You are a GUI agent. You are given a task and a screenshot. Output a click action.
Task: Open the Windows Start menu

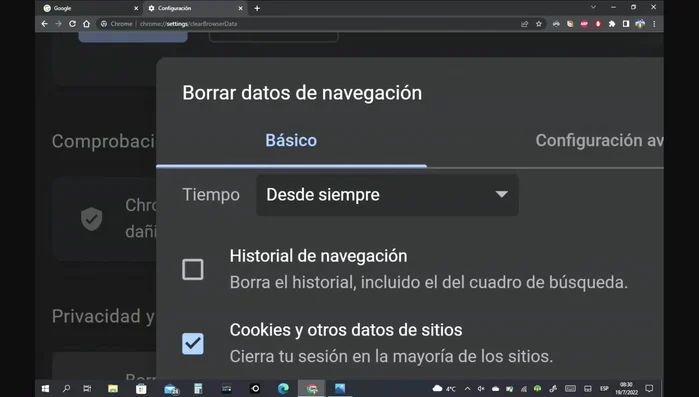pyautogui.click(x=45, y=389)
